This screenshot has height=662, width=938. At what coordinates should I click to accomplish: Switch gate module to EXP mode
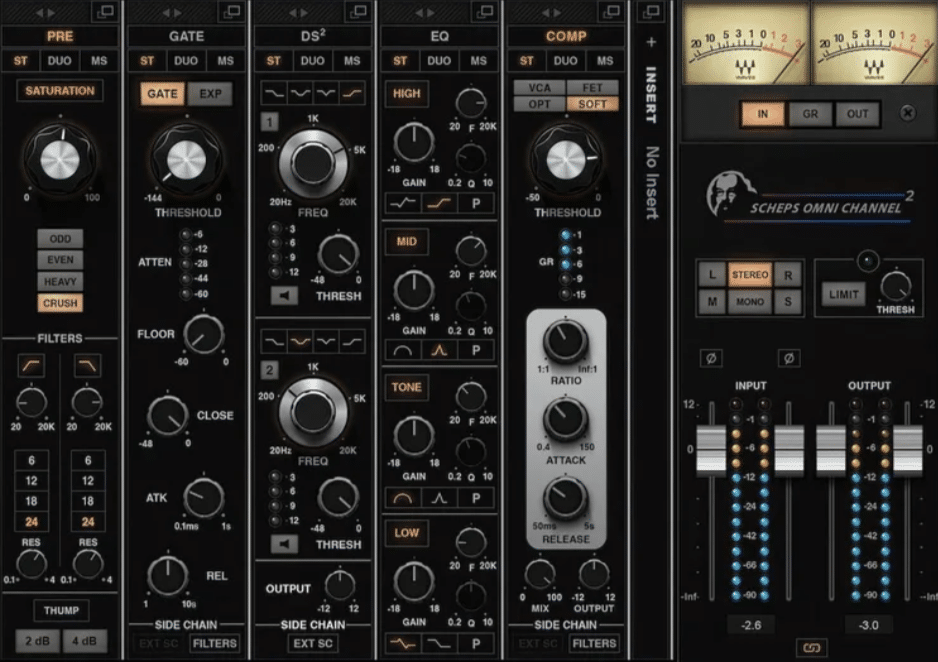click(x=210, y=94)
